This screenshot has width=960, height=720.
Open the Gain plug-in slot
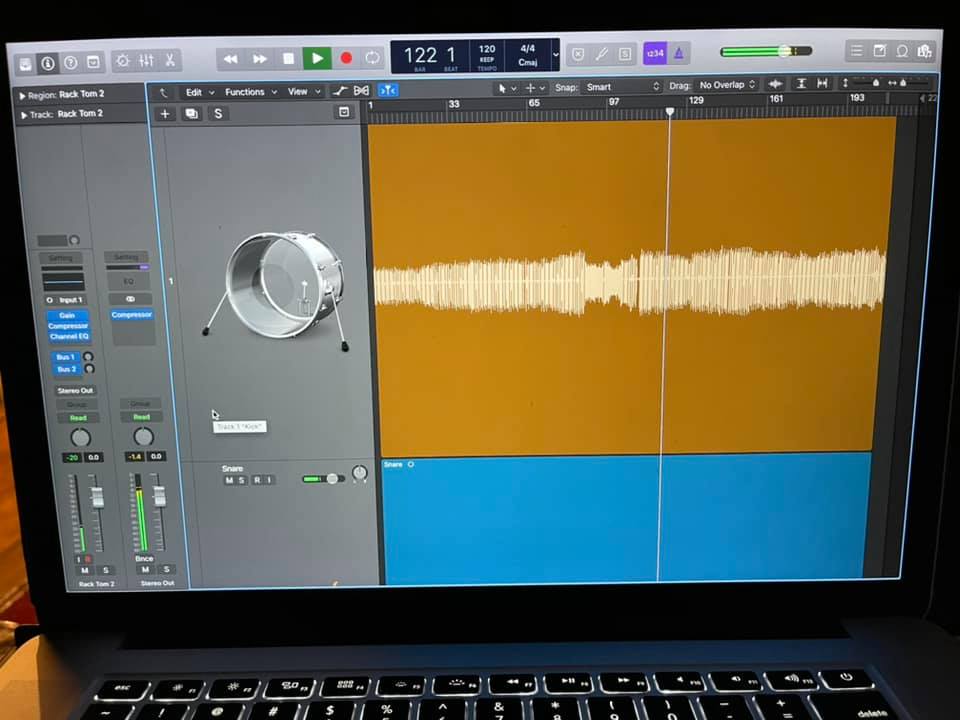pyautogui.click(x=67, y=315)
